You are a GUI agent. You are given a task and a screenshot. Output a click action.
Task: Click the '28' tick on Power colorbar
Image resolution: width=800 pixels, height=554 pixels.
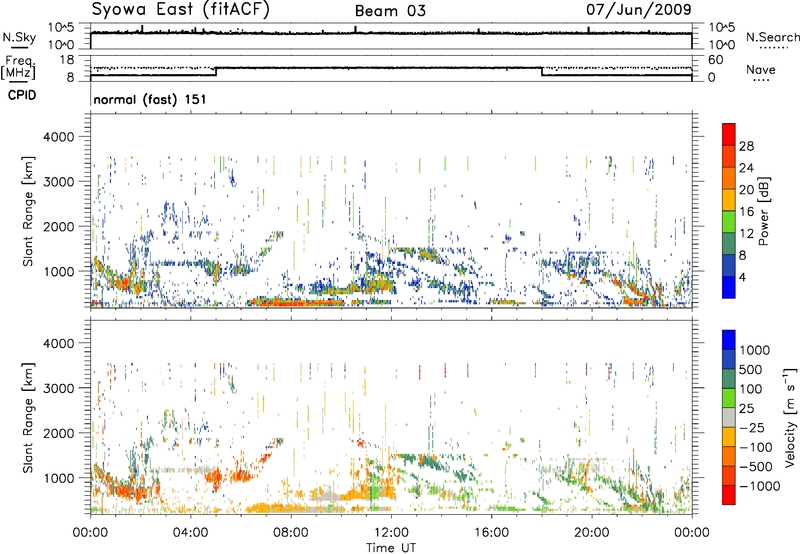tap(746, 146)
